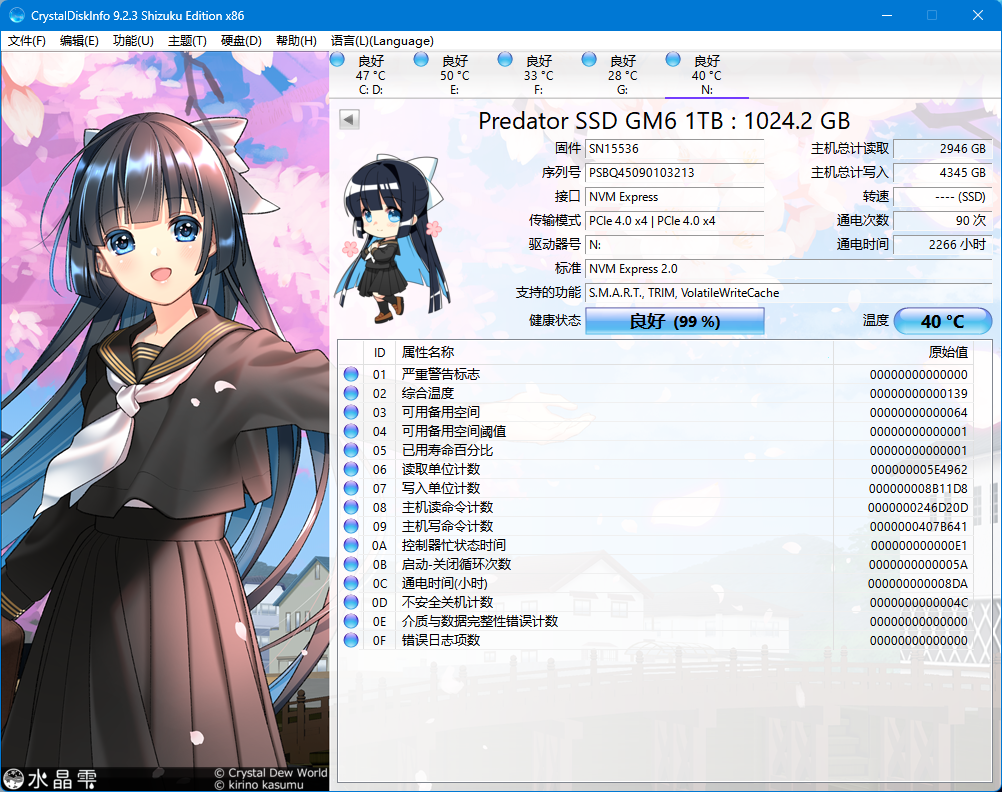Select the N: drive tab at 40 °C
Viewport: 1002px width, 792px height.
pyautogui.click(x=706, y=75)
